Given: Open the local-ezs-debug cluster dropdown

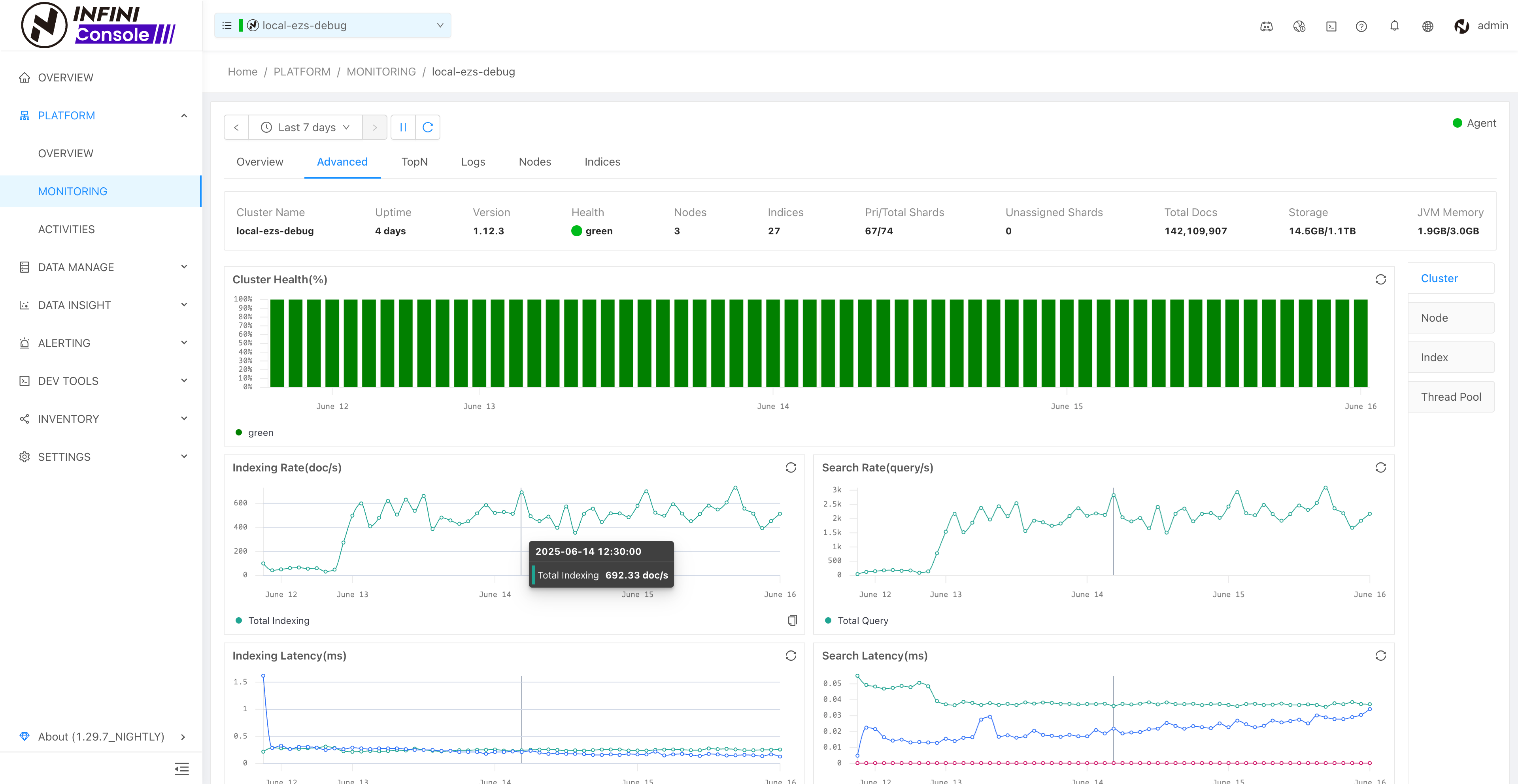Looking at the screenshot, I should click(x=333, y=25).
